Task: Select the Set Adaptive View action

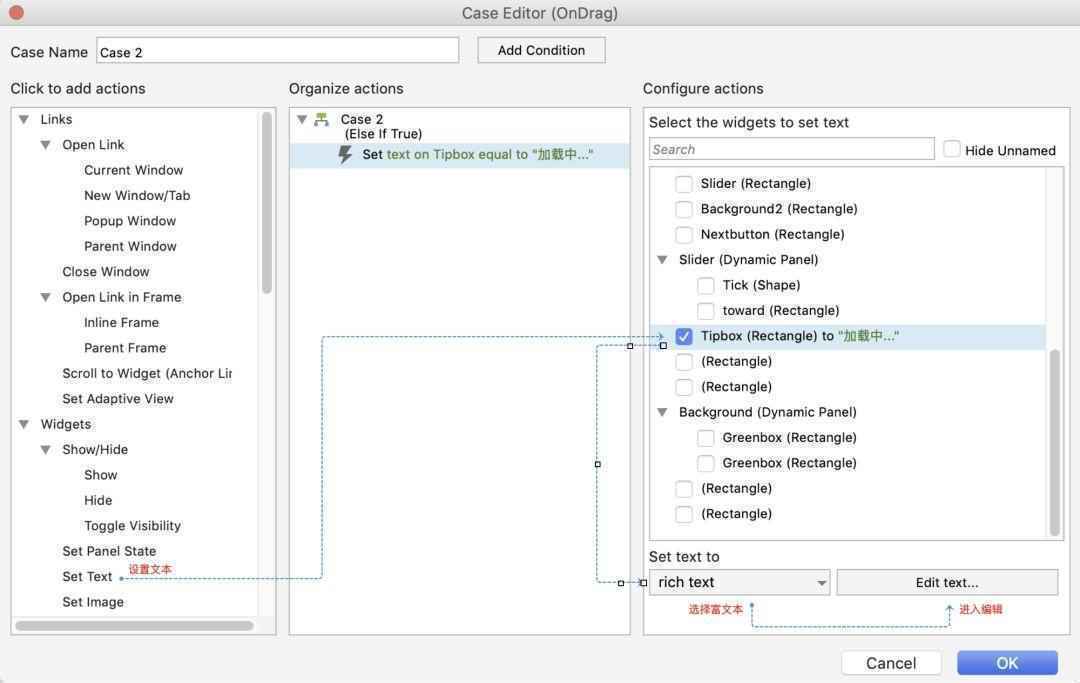Action: point(118,399)
